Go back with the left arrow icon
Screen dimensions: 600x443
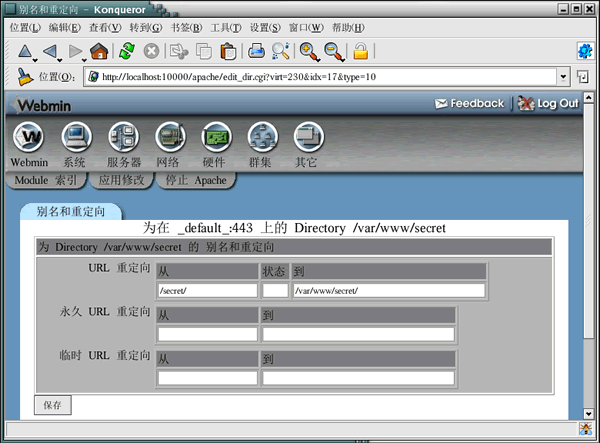pyautogui.click(x=50, y=51)
